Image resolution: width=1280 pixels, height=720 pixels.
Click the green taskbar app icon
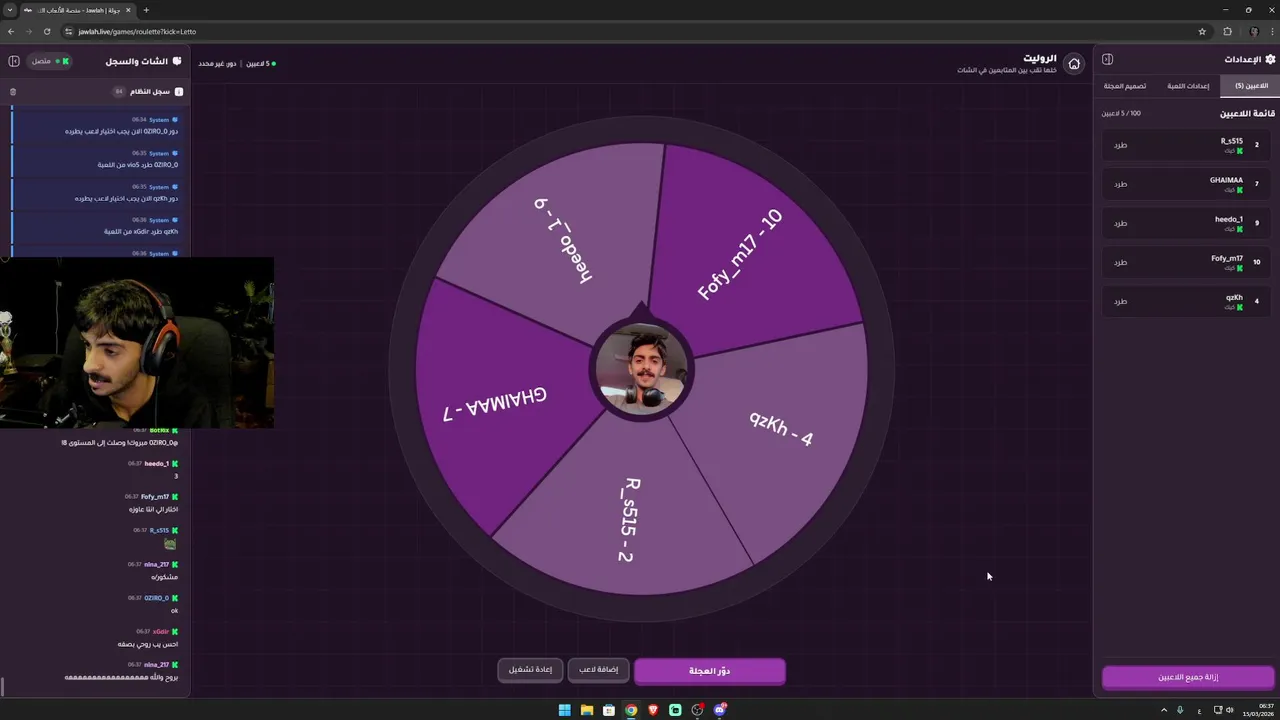675,710
